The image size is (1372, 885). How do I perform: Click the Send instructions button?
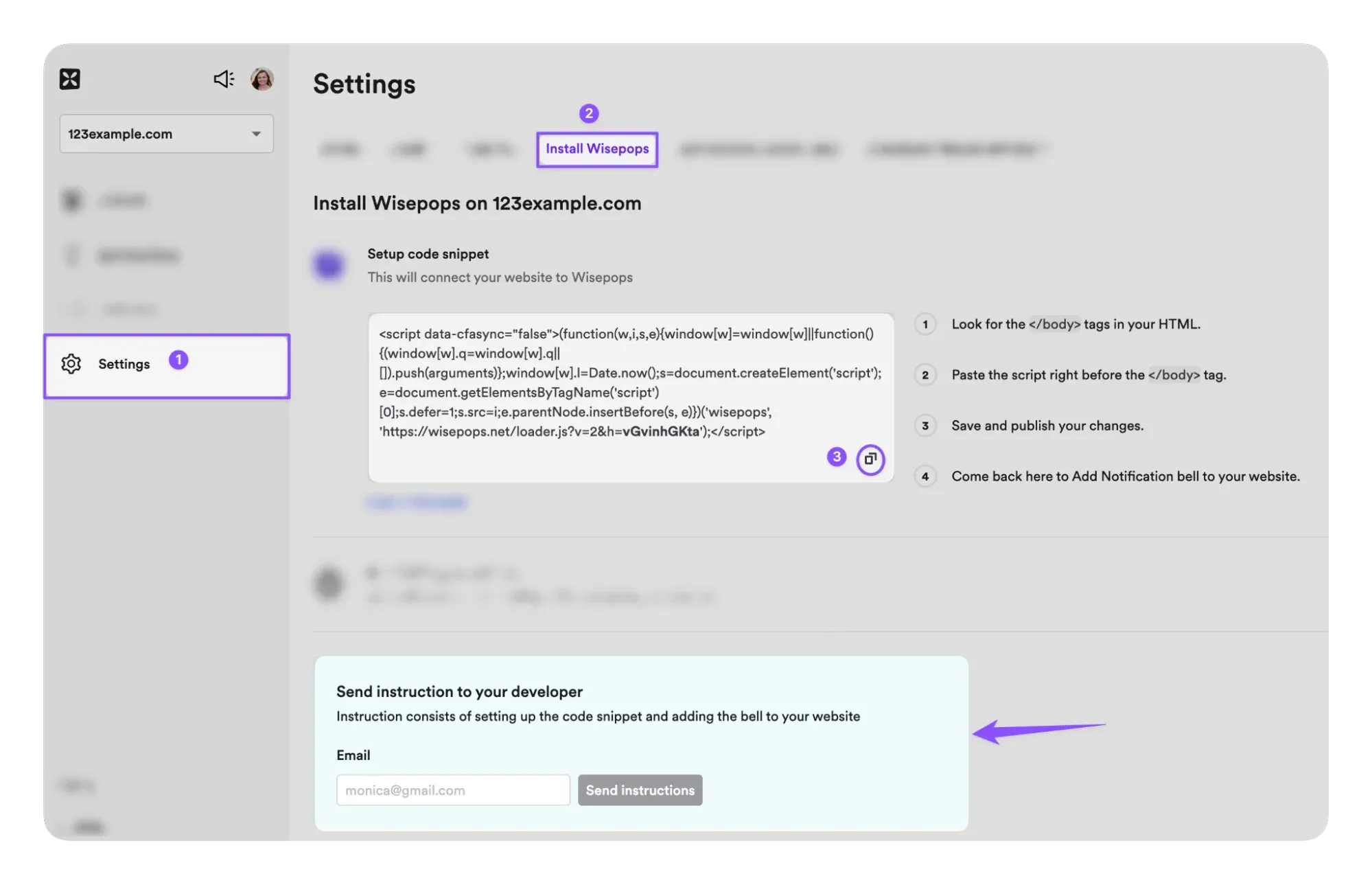[640, 790]
